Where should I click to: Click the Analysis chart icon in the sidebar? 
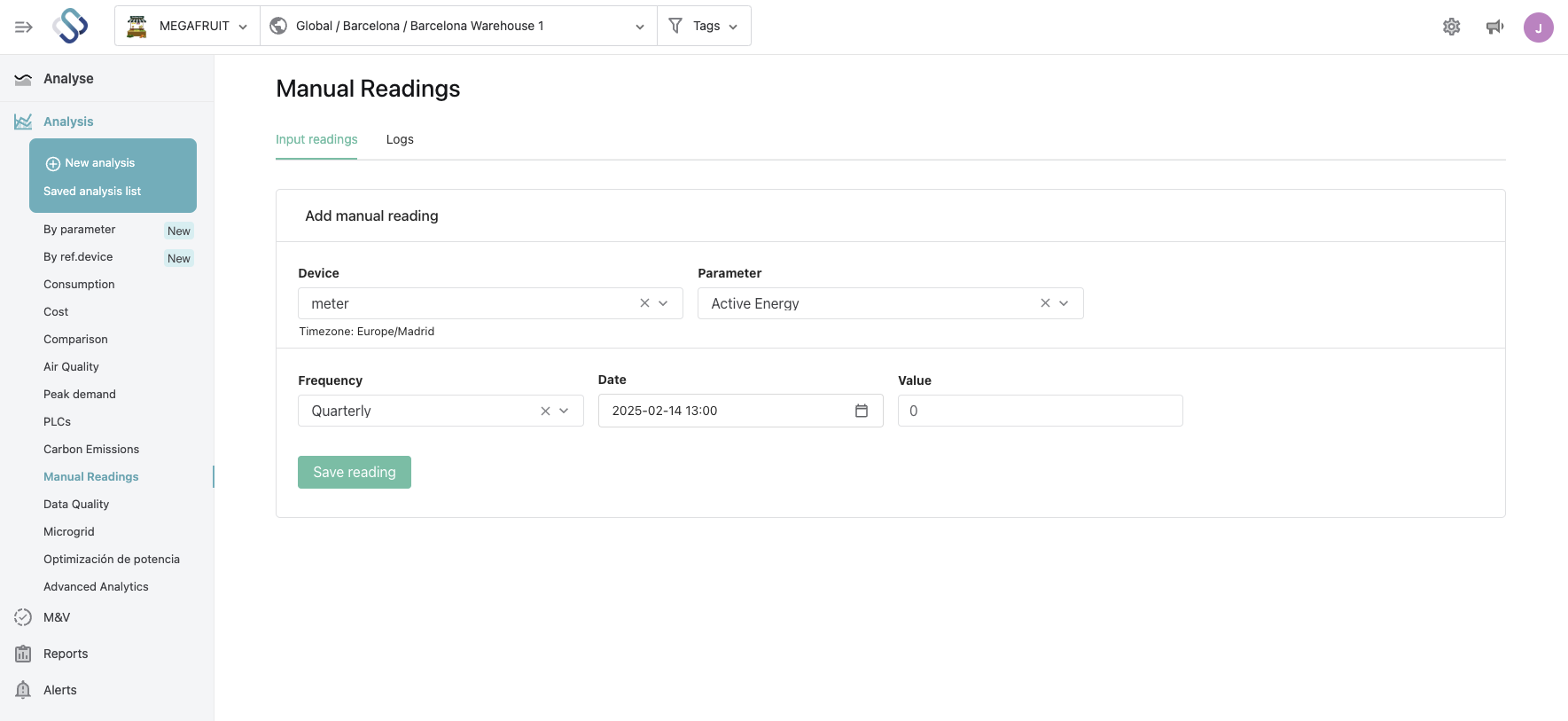pos(23,121)
